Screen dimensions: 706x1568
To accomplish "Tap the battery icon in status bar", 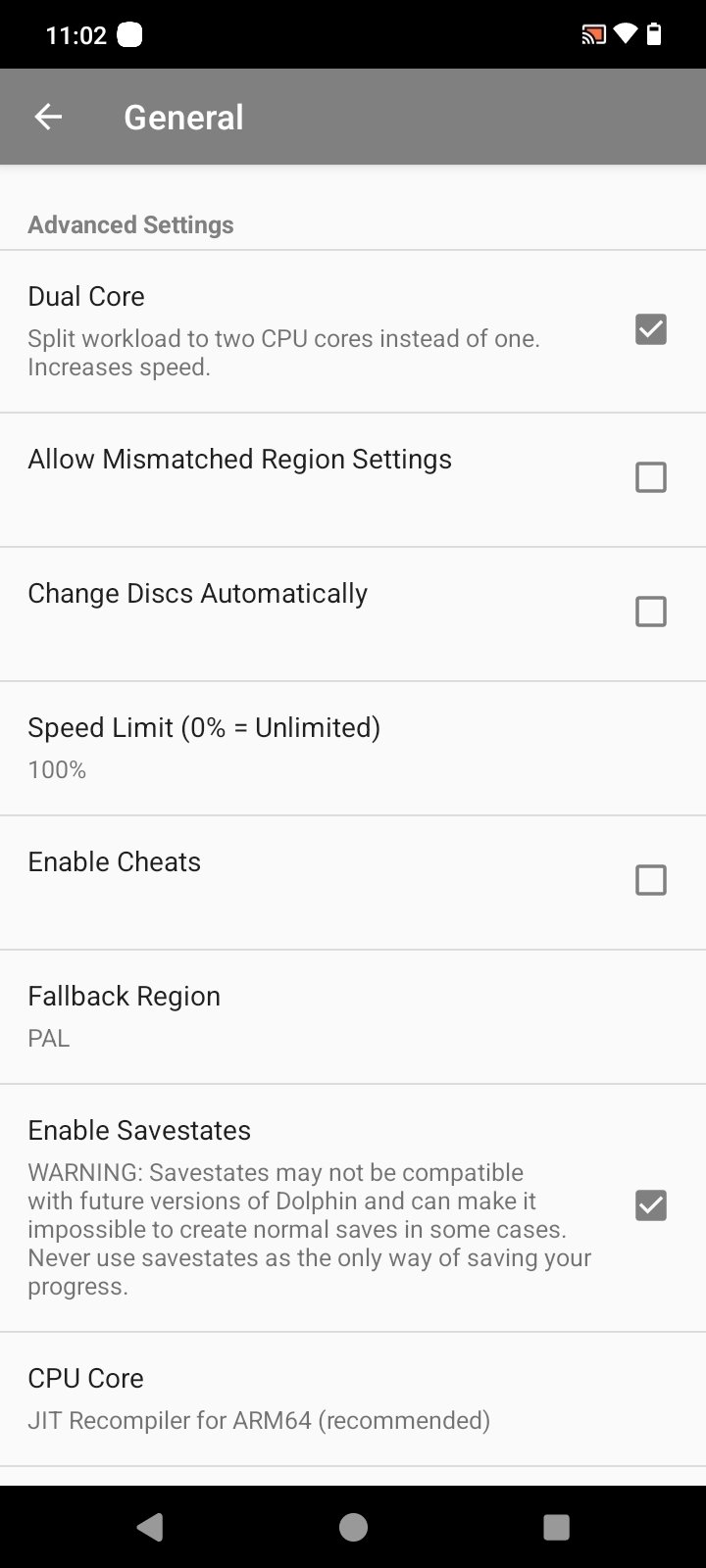I will pyautogui.click(x=654, y=36).
